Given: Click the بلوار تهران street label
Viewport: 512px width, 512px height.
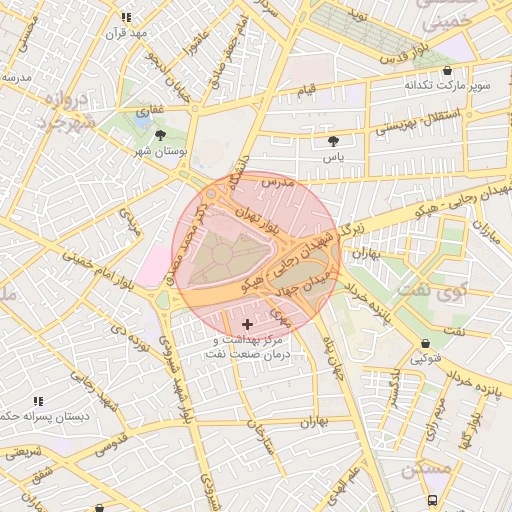Looking at the screenshot, I should 257,220.
